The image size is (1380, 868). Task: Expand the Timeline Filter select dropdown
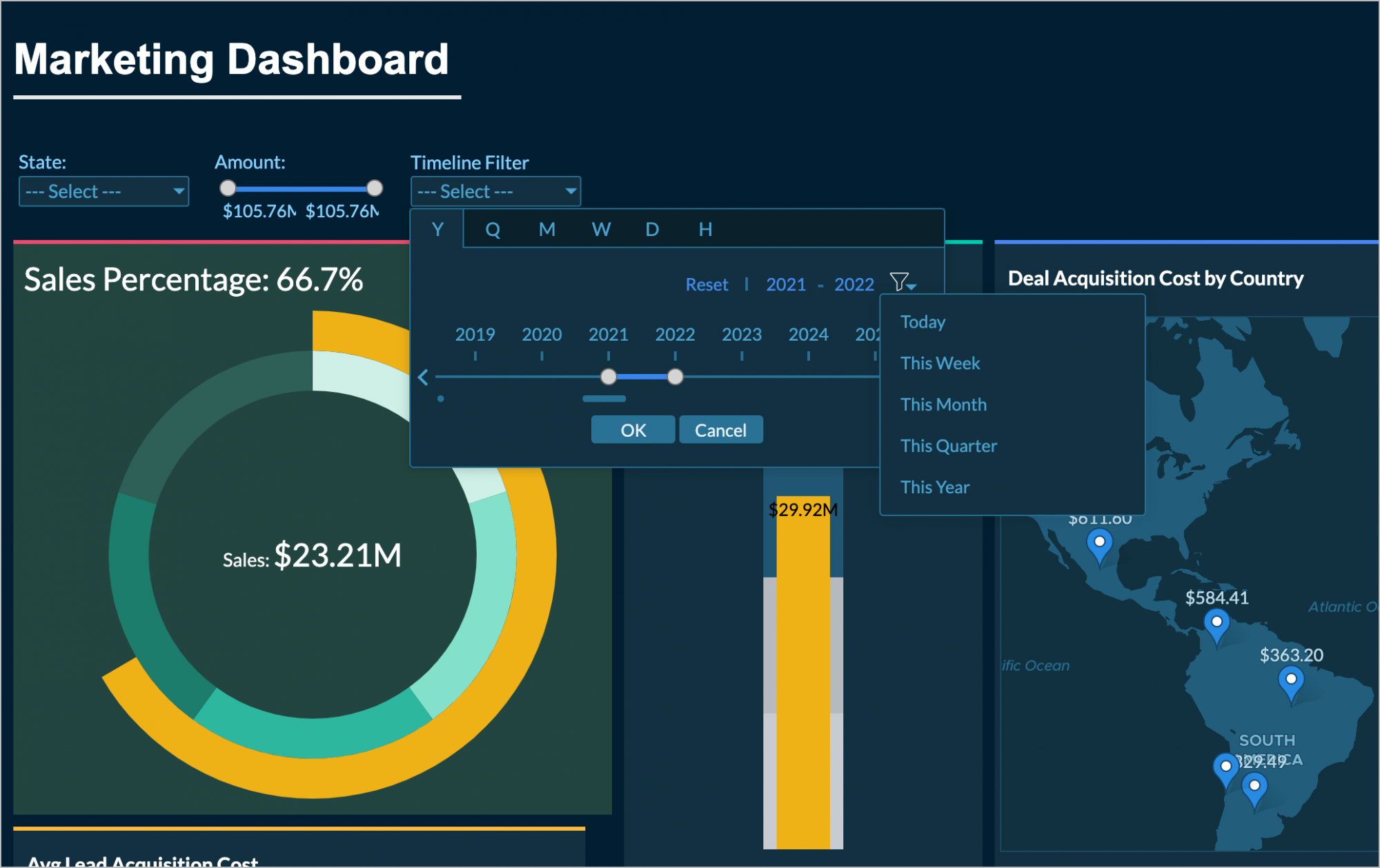click(x=495, y=191)
